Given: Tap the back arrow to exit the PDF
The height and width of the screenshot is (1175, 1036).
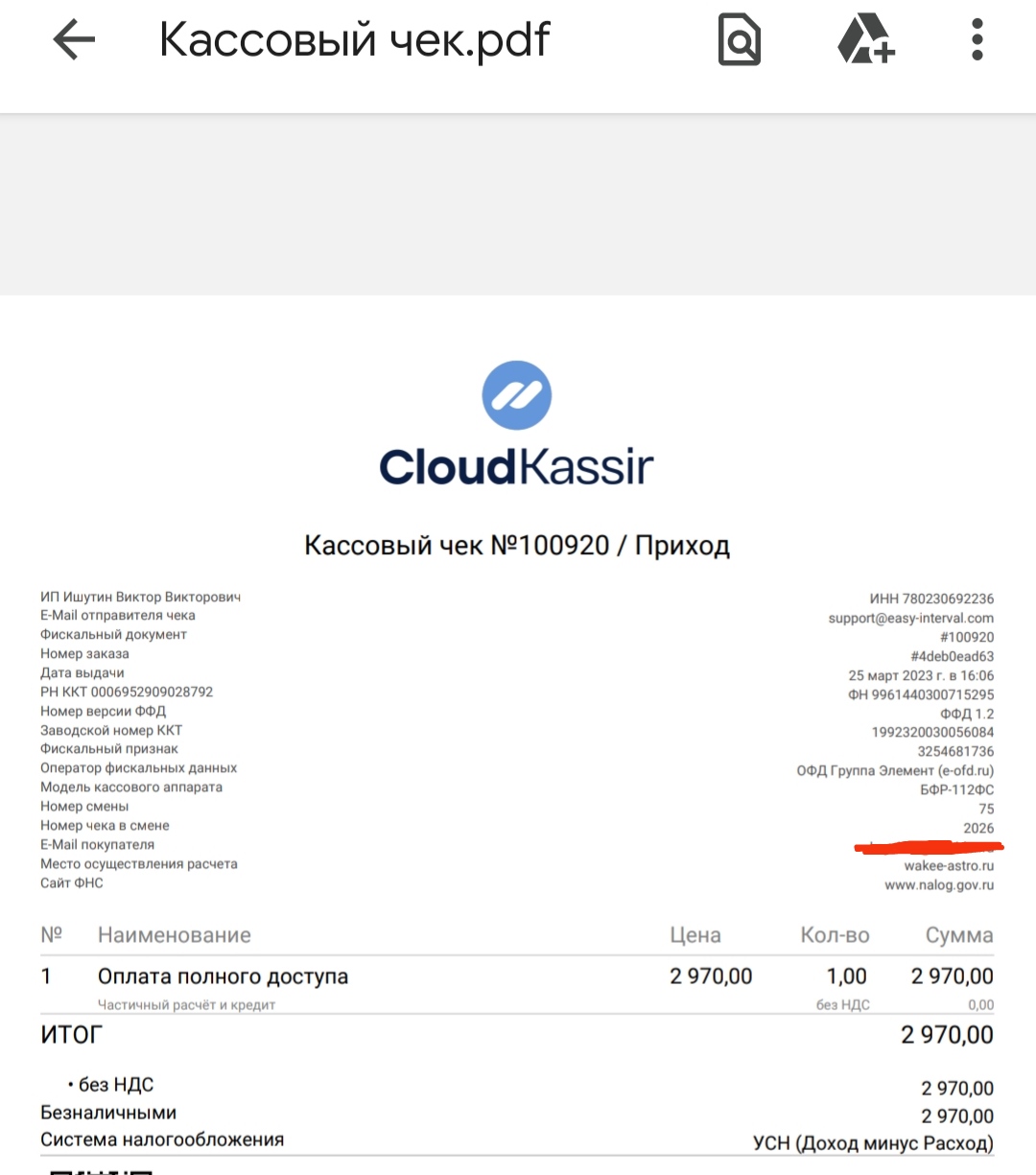Looking at the screenshot, I should coord(74,40).
